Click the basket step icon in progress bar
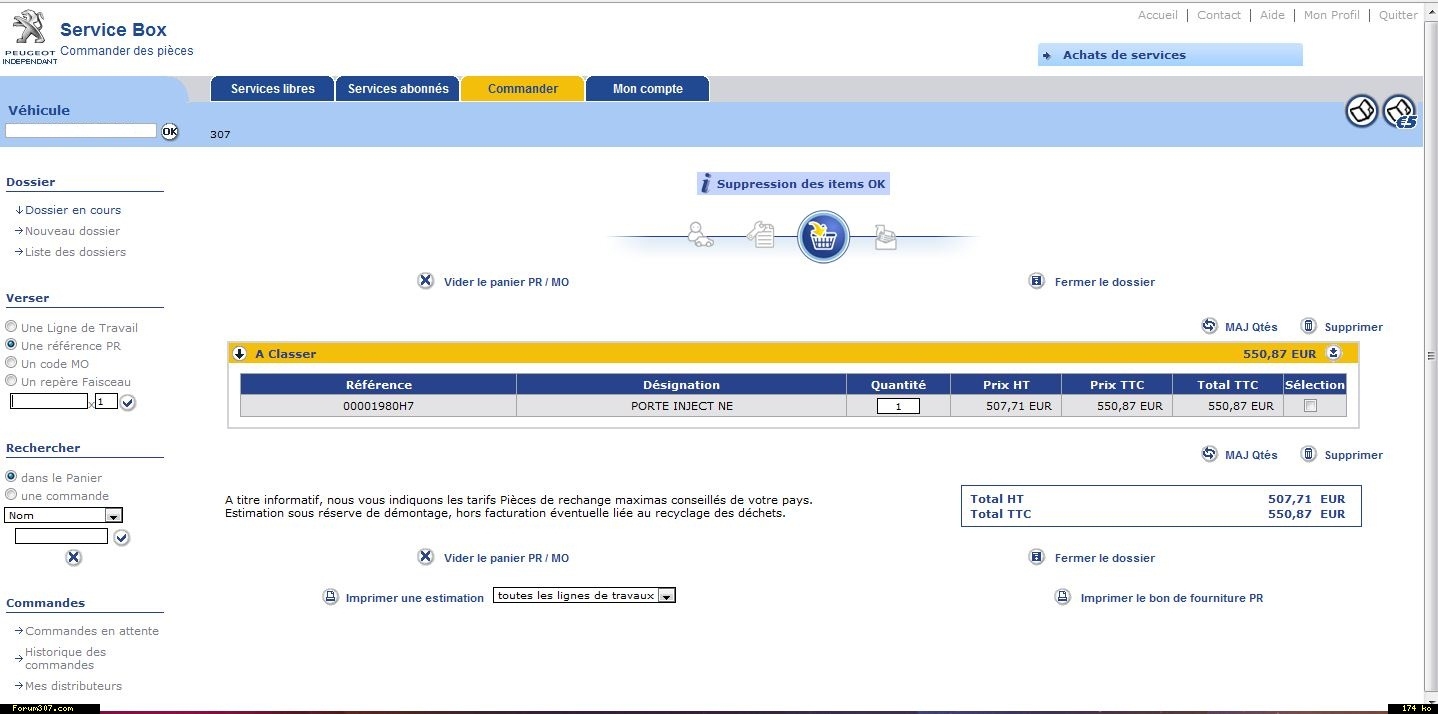This screenshot has height=714, width=1438. pos(822,237)
